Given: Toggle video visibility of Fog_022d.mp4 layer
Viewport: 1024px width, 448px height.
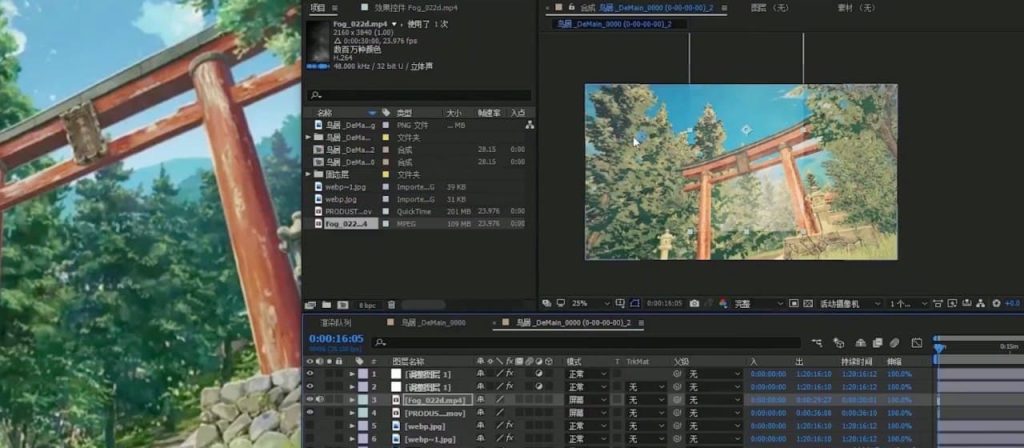Looking at the screenshot, I should [310, 400].
